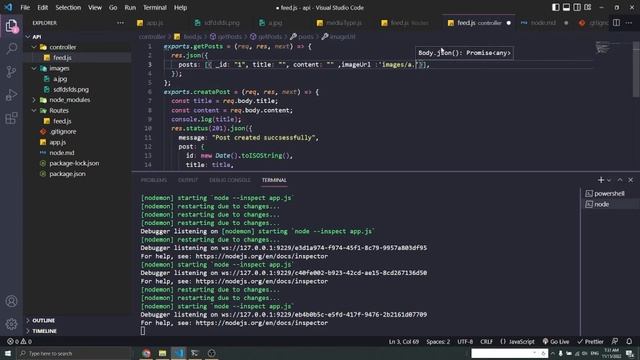The width and height of the screenshot is (640, 360).
Task: Open Run and Debug view
Action: coord(11,95)
